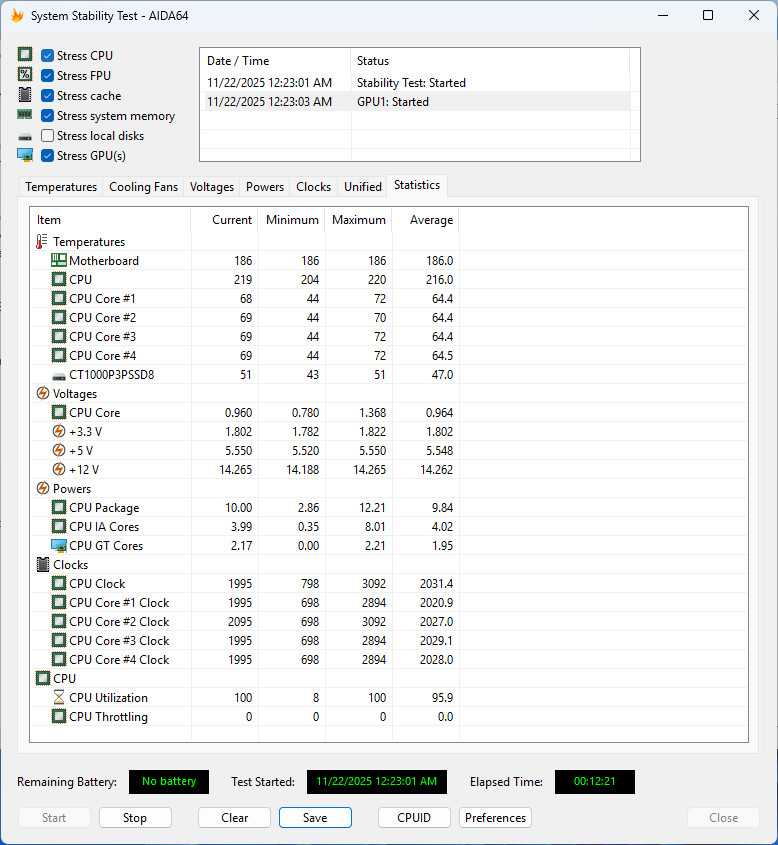Viewport: 778px width, 845px height.
Task: Switch to the Temperatures tab
Action: pyautogui.click(x=61, y=187)
